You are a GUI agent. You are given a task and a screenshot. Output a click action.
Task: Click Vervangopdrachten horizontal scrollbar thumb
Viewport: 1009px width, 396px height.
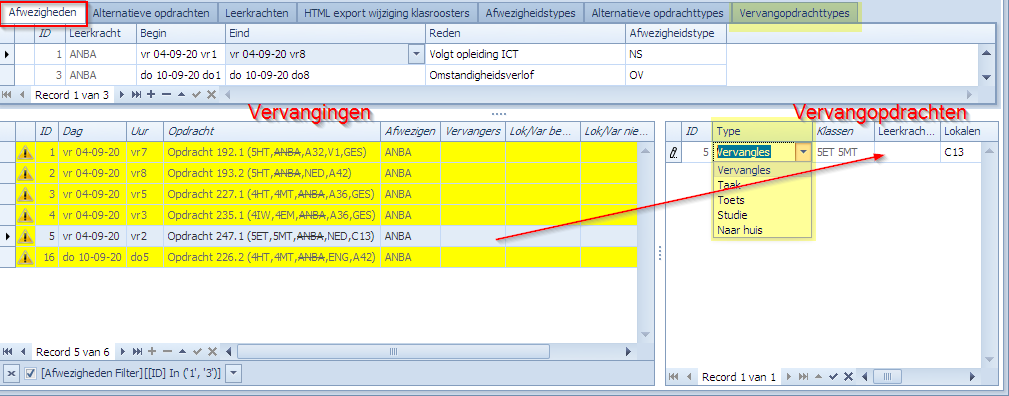(887, 377)
